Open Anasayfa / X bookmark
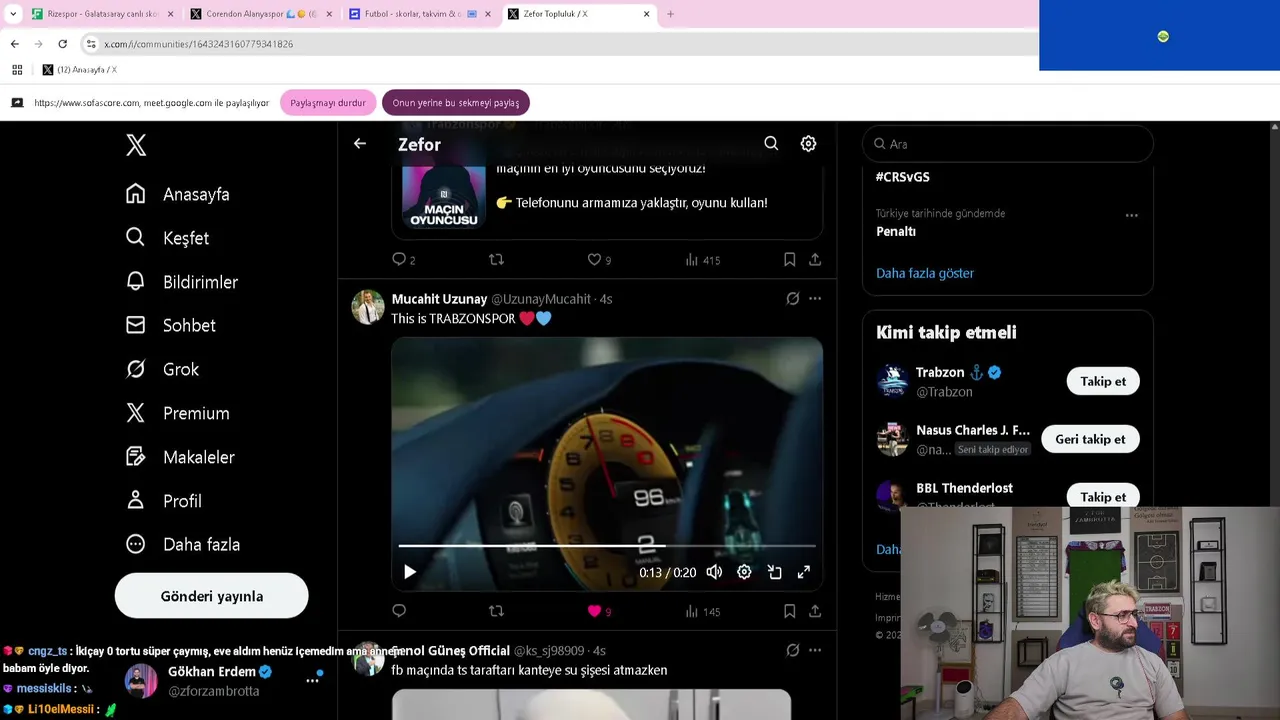Viewport: 1280px width, 720px height. click(x=79, y=70)
